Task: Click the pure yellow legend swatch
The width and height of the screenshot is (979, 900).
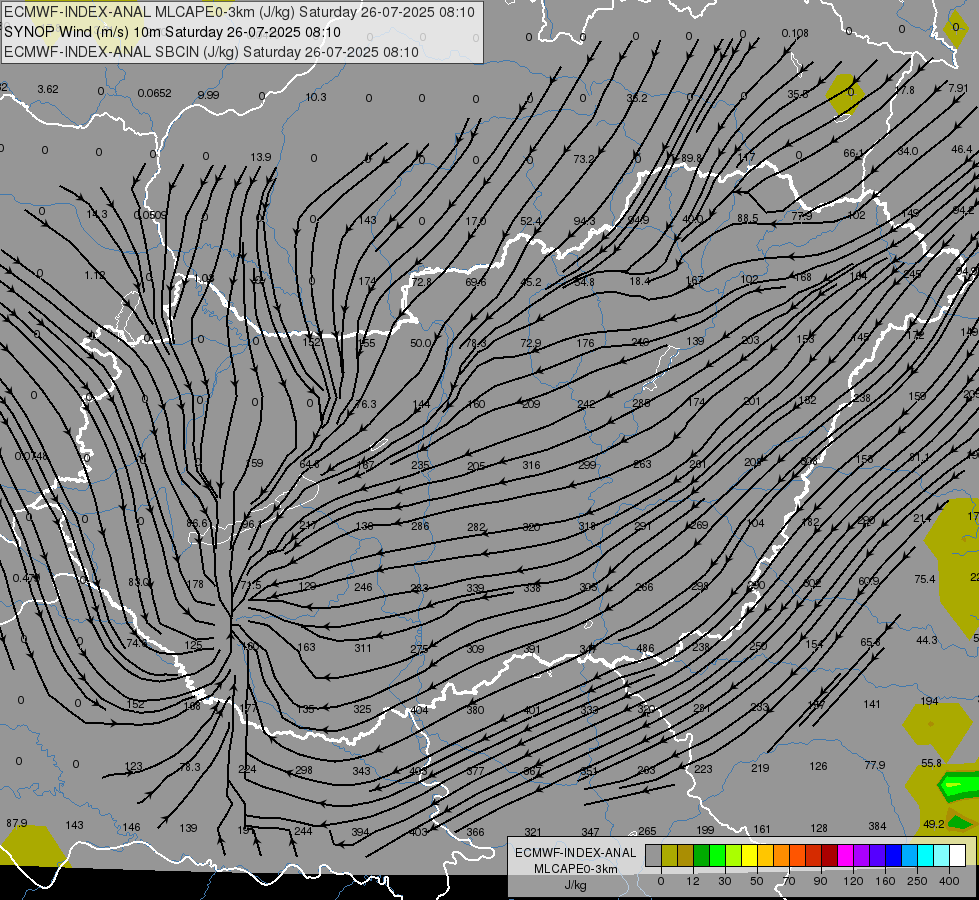Action: (749, 855)
